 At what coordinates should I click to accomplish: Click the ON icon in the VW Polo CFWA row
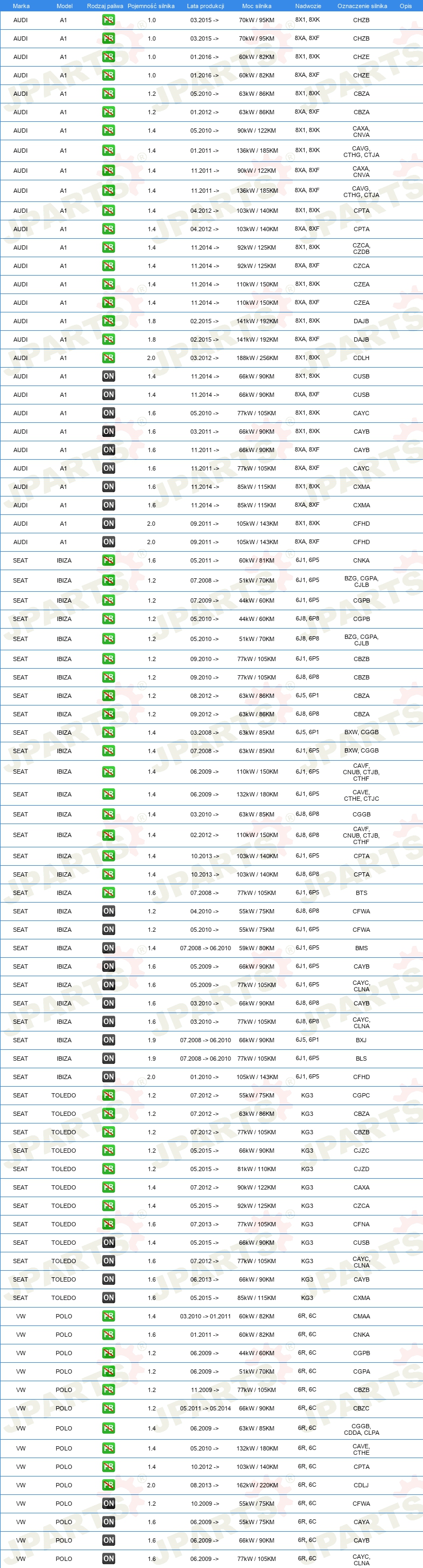[x=108, y=1504]
